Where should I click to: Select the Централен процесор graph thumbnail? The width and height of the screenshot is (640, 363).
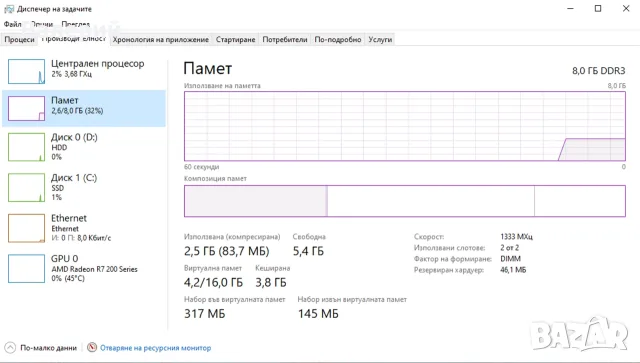27,71
